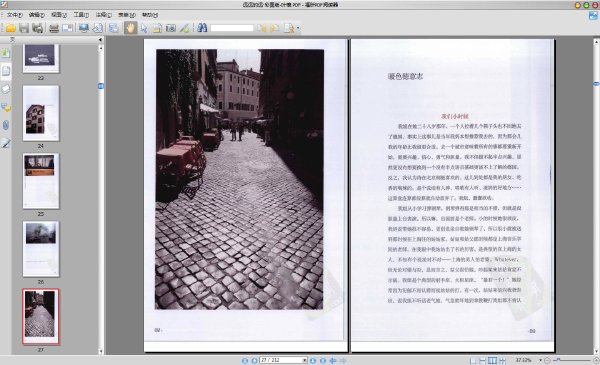Go to last page button
The height and width of the screenshot is (365, 600).
coord(323,360)
